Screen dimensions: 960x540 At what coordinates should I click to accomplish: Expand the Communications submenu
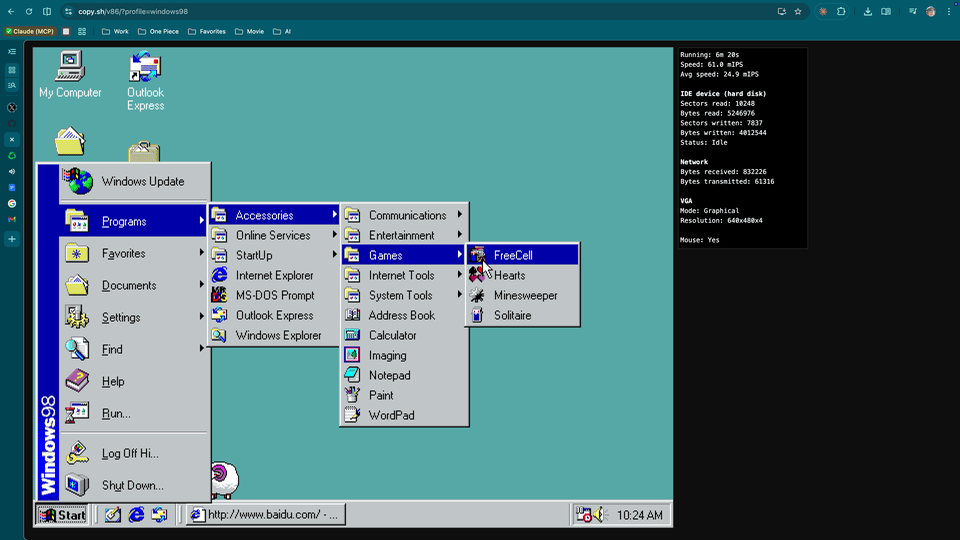point(406,215)
